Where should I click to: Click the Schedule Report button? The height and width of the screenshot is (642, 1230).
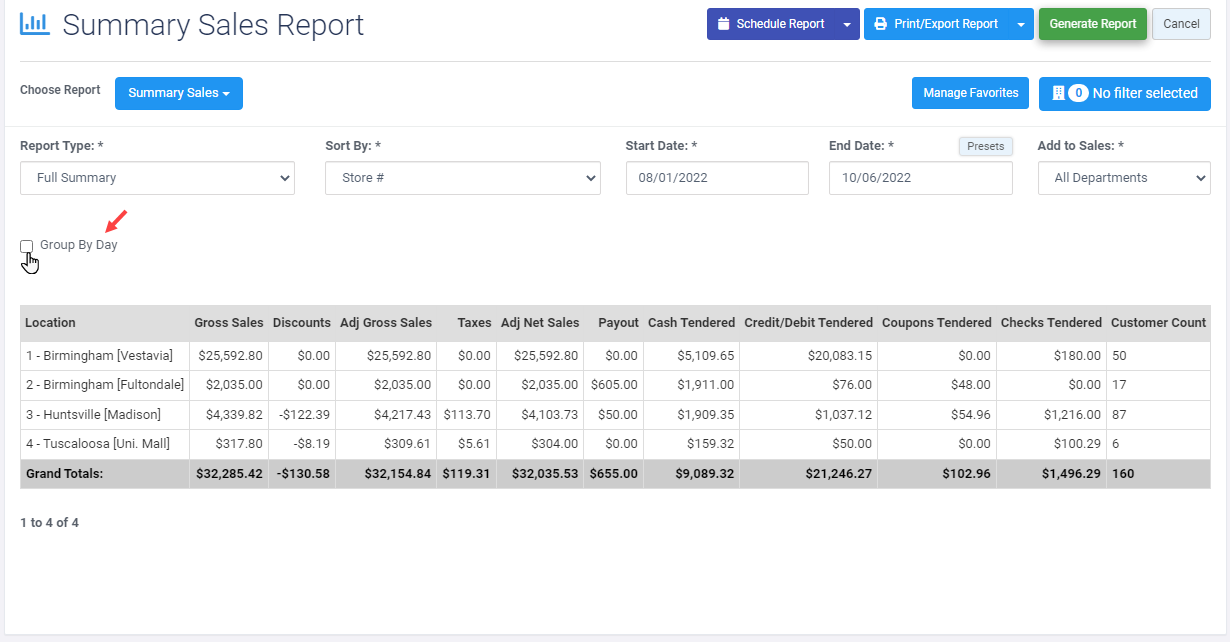771,24
